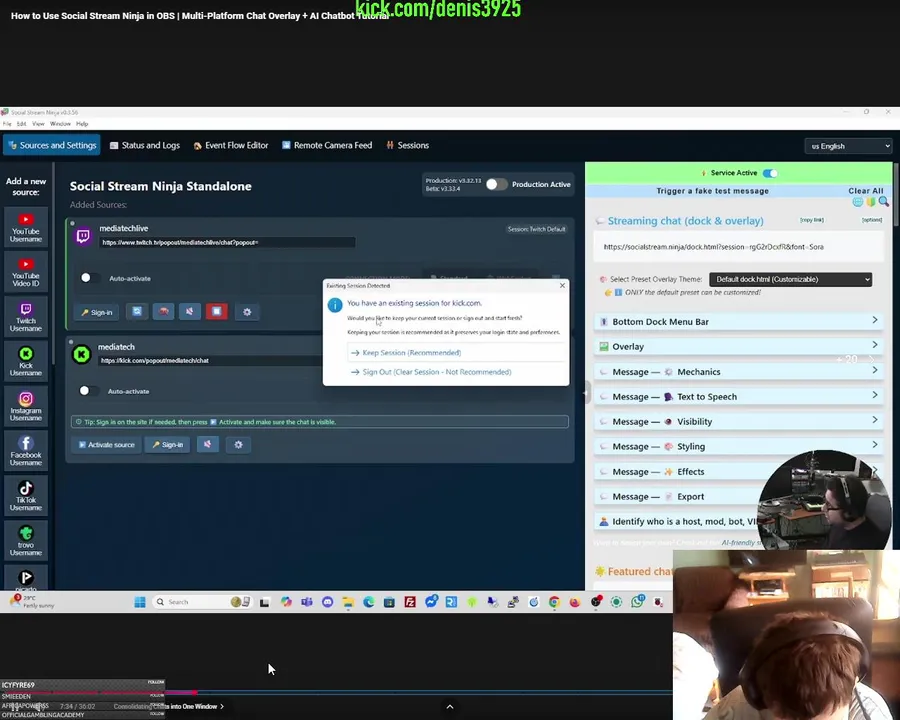Expand Message — Mechanics section
Image resolution: width=900 pixels, height=720 pixels.
click(x=739, y=371)
